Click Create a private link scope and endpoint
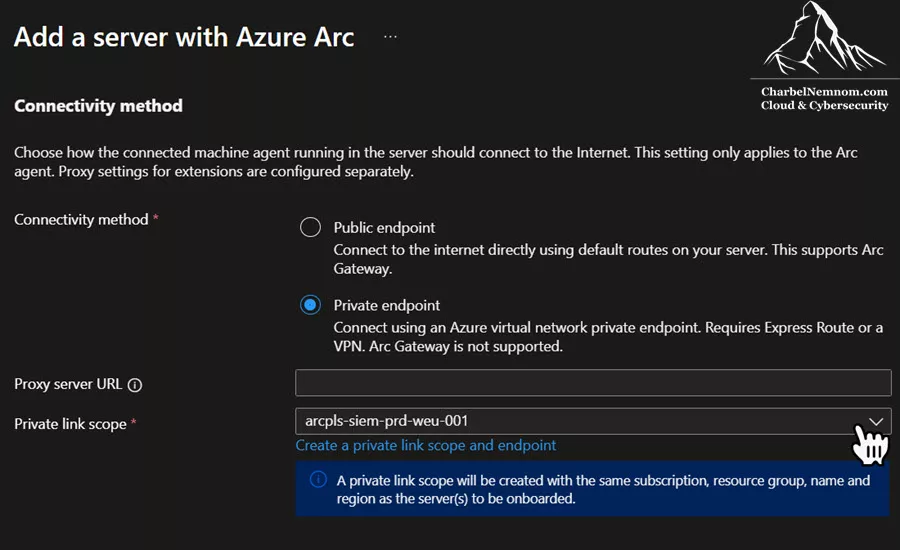 [425, 446]
